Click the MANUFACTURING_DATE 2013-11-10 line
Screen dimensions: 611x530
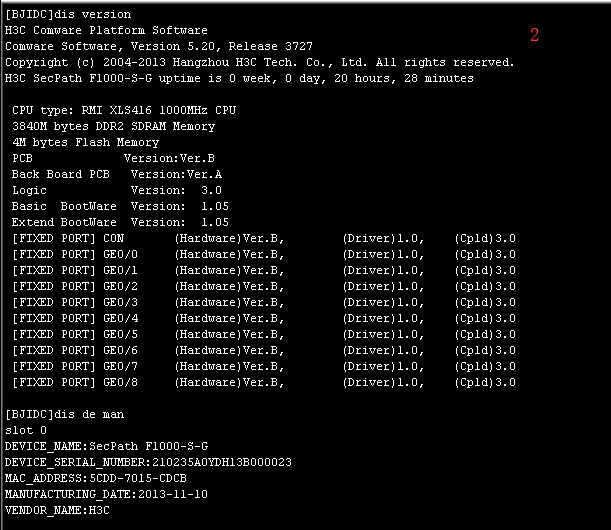click(x=106, y=494)
